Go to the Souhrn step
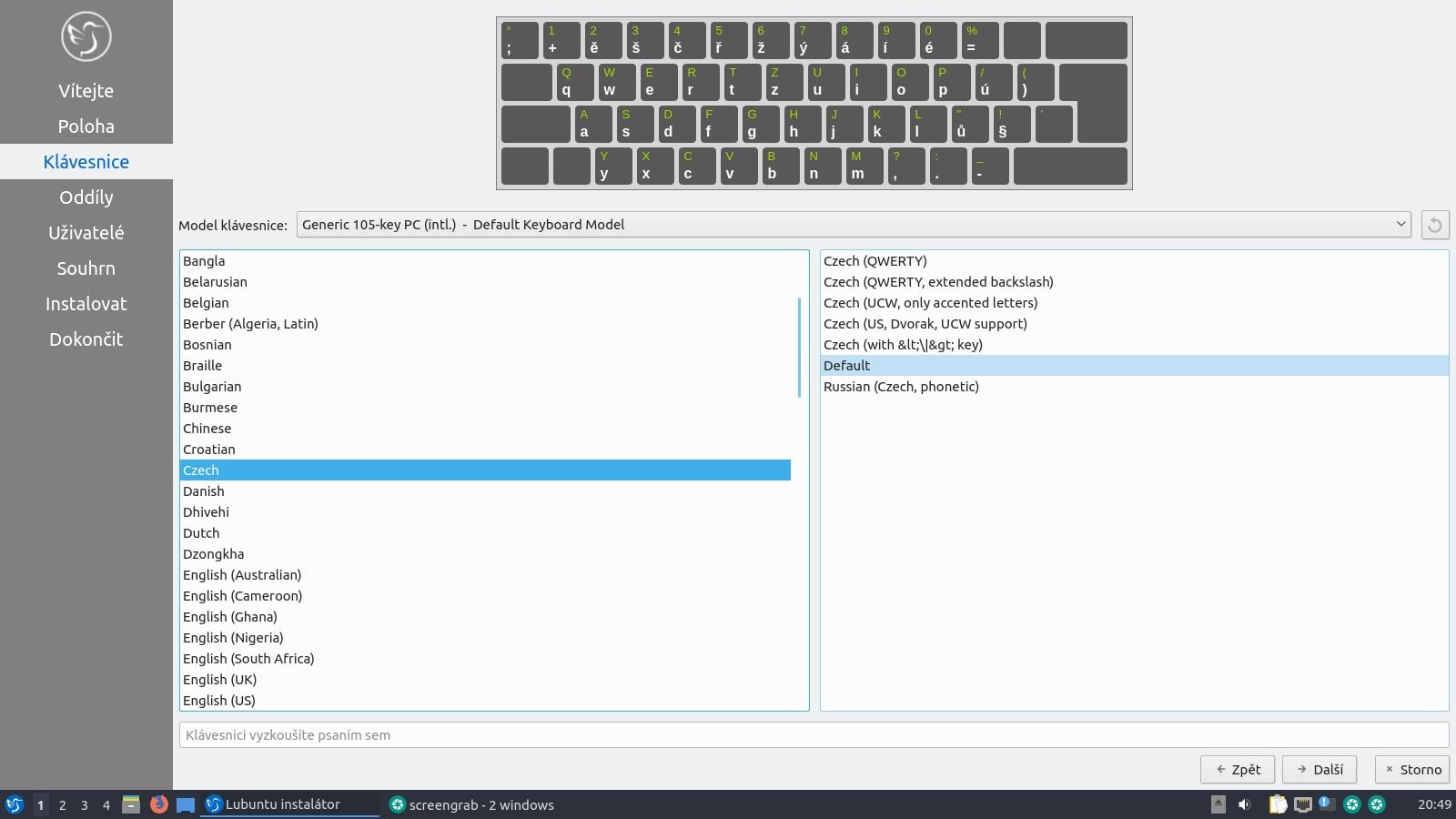1456x819 pixels. click(86, 268)
